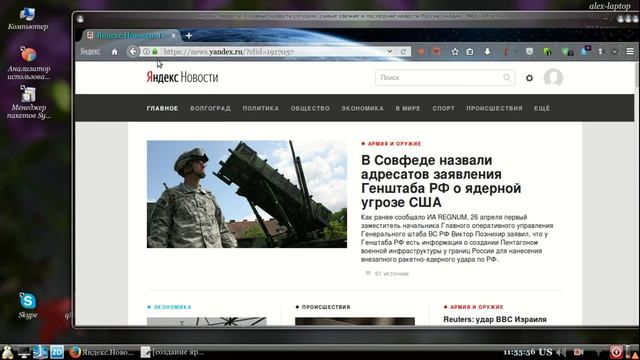The width and height of the screenshot is (640, 360).
Task: Click the red camera tray icon
Action: click(x=578, y=352)
